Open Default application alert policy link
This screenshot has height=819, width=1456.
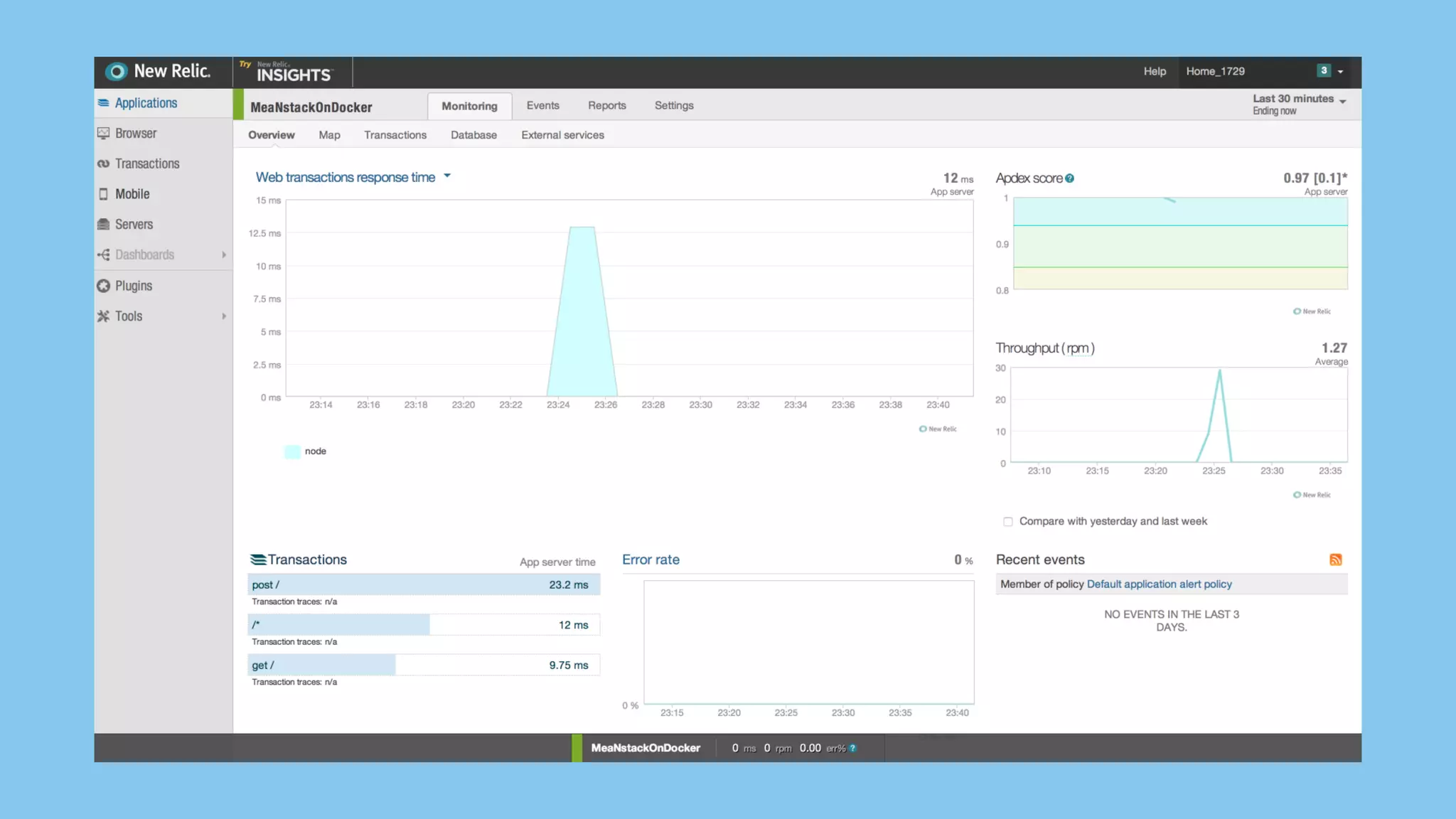pos(1159,584)
